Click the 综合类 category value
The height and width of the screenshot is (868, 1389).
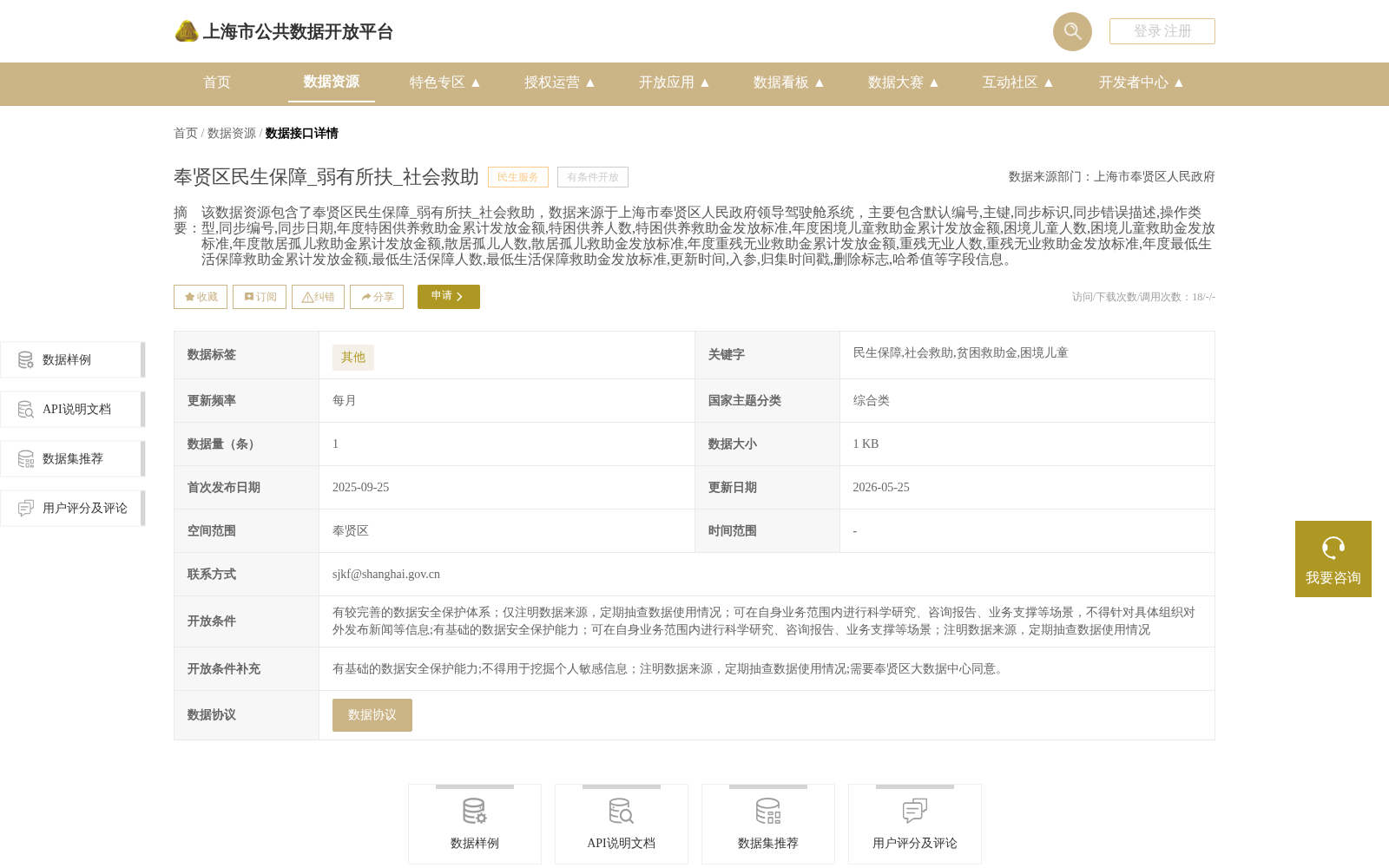tap(871, 401)
